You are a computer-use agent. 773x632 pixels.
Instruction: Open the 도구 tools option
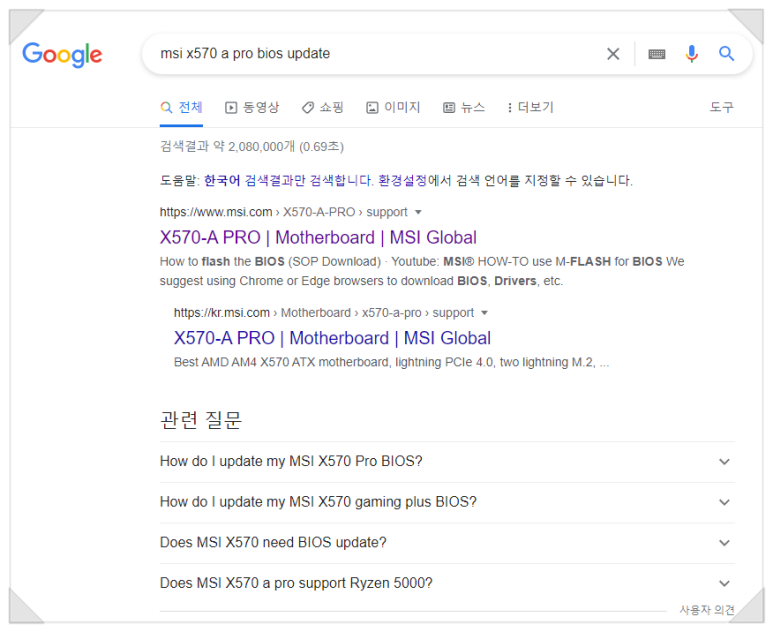click(x=722, y=107)
